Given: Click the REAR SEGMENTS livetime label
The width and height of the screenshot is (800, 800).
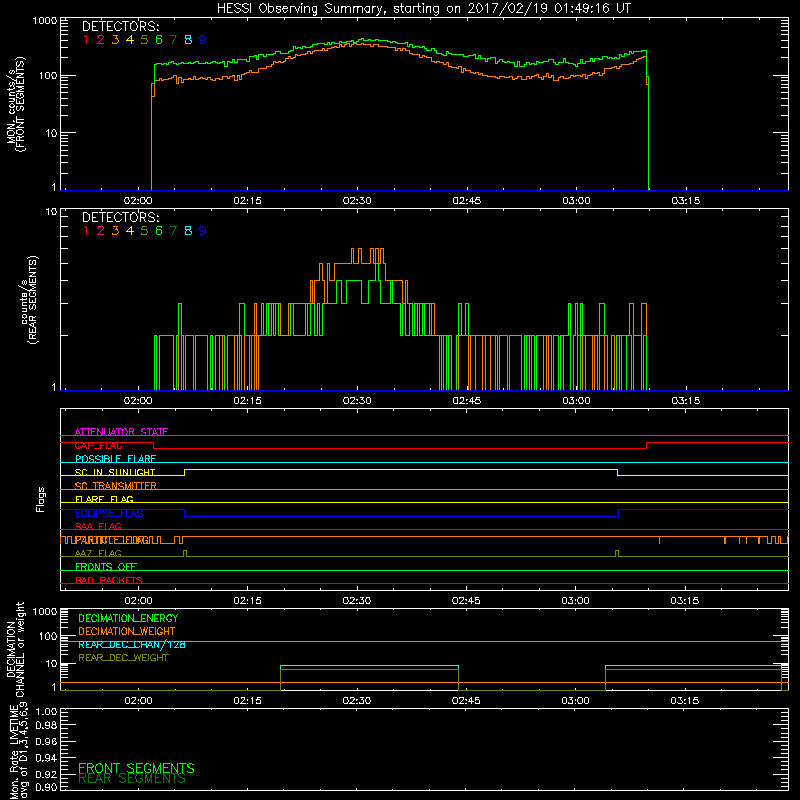Looking at the screenshot, I should point(132,779).
